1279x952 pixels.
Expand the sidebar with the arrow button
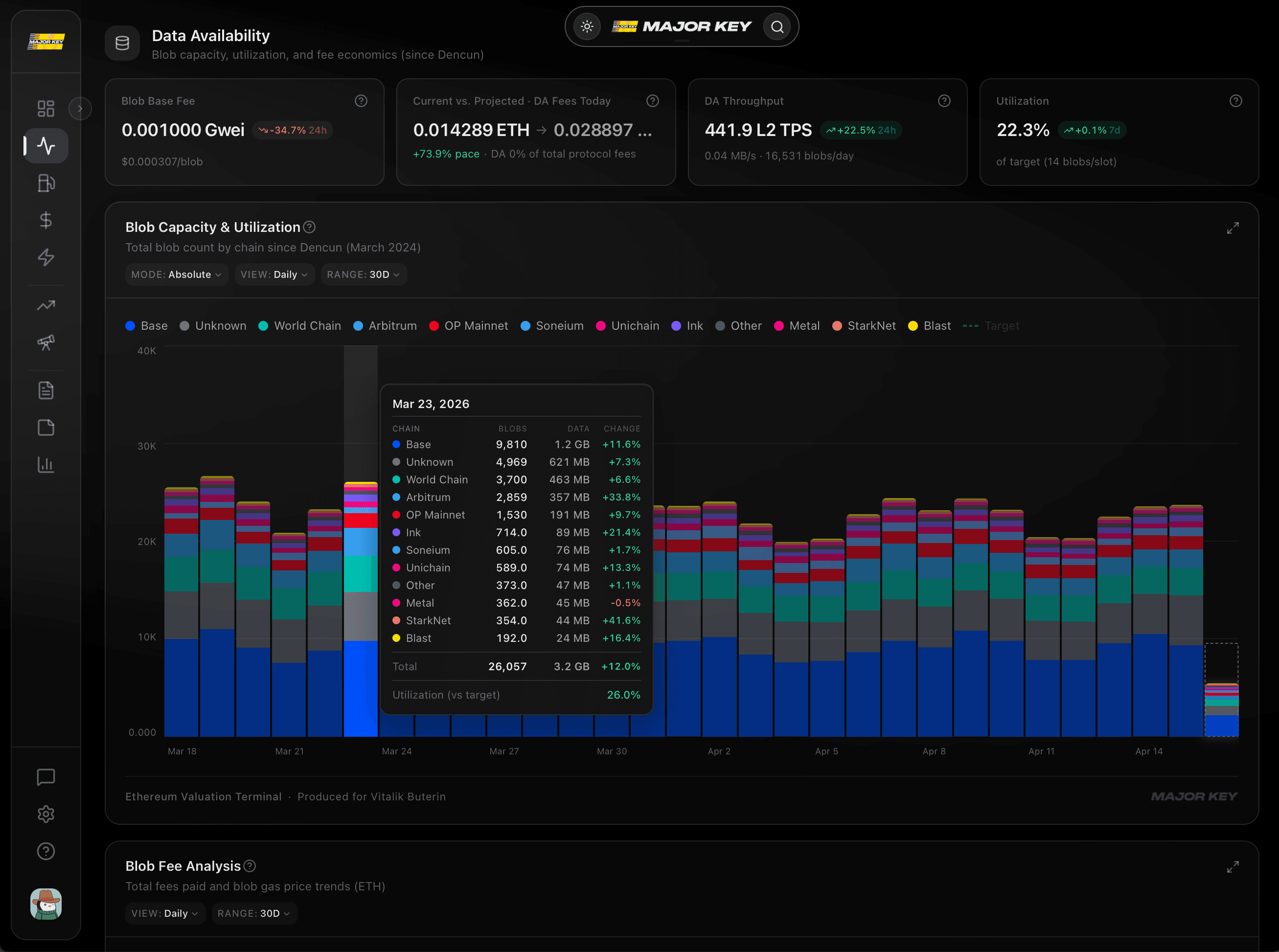click(80, 108)
